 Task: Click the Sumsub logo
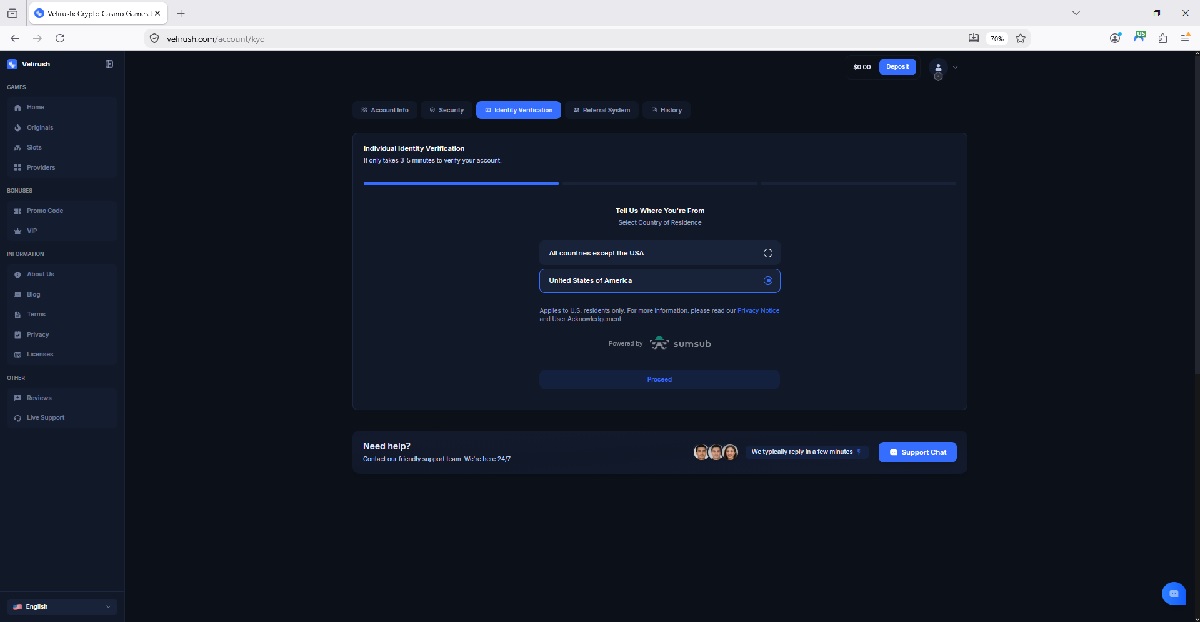[680, 343]
